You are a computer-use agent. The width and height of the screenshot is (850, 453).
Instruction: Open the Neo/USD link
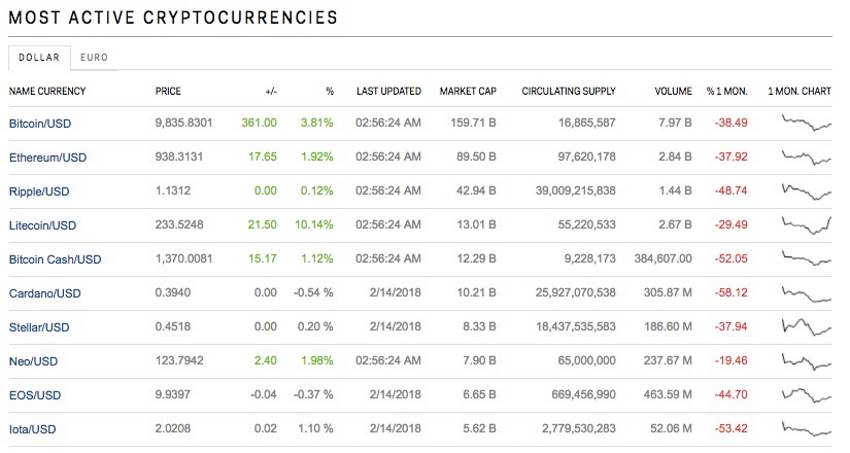point(34,362)
